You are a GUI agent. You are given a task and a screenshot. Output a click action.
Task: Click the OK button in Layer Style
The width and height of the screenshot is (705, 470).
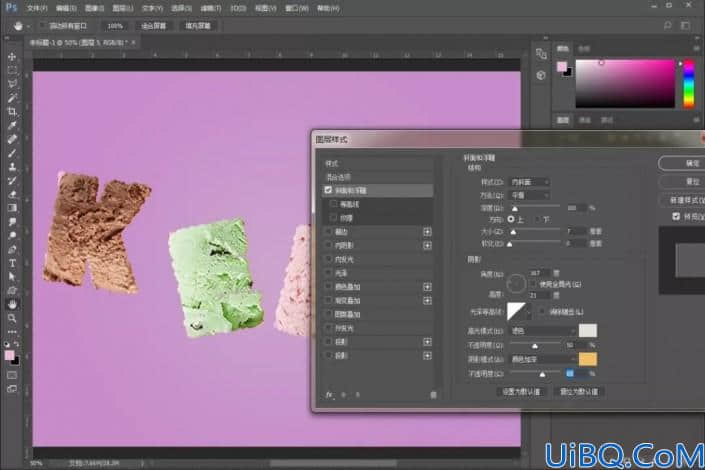click(x=682, y=163)
